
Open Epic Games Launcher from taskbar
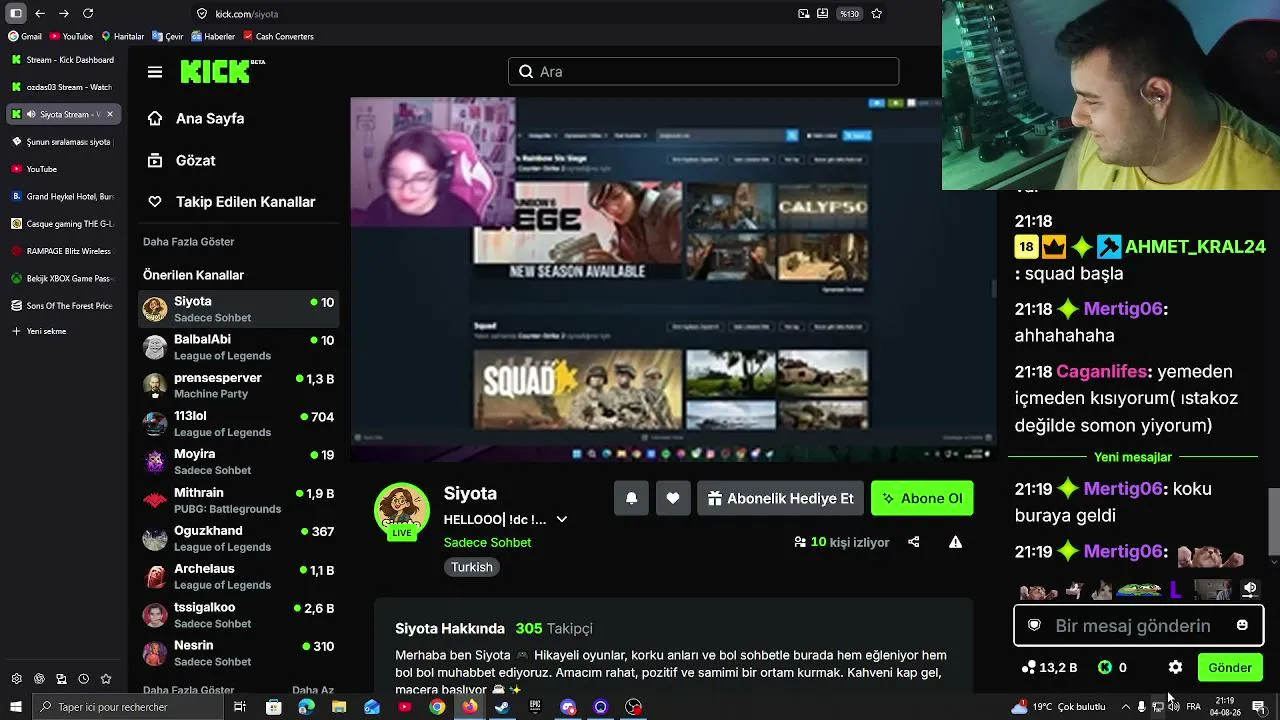[535, 707]
